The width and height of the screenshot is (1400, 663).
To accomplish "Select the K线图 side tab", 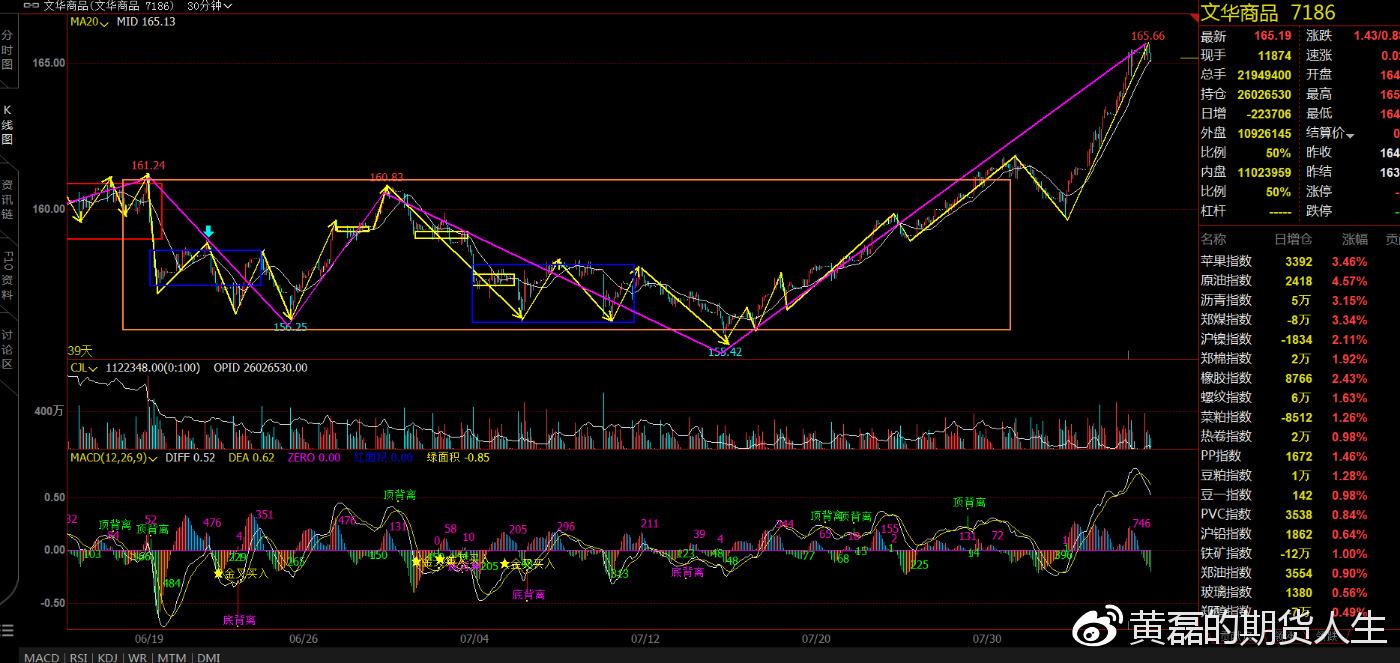I will tap(7, 125).
